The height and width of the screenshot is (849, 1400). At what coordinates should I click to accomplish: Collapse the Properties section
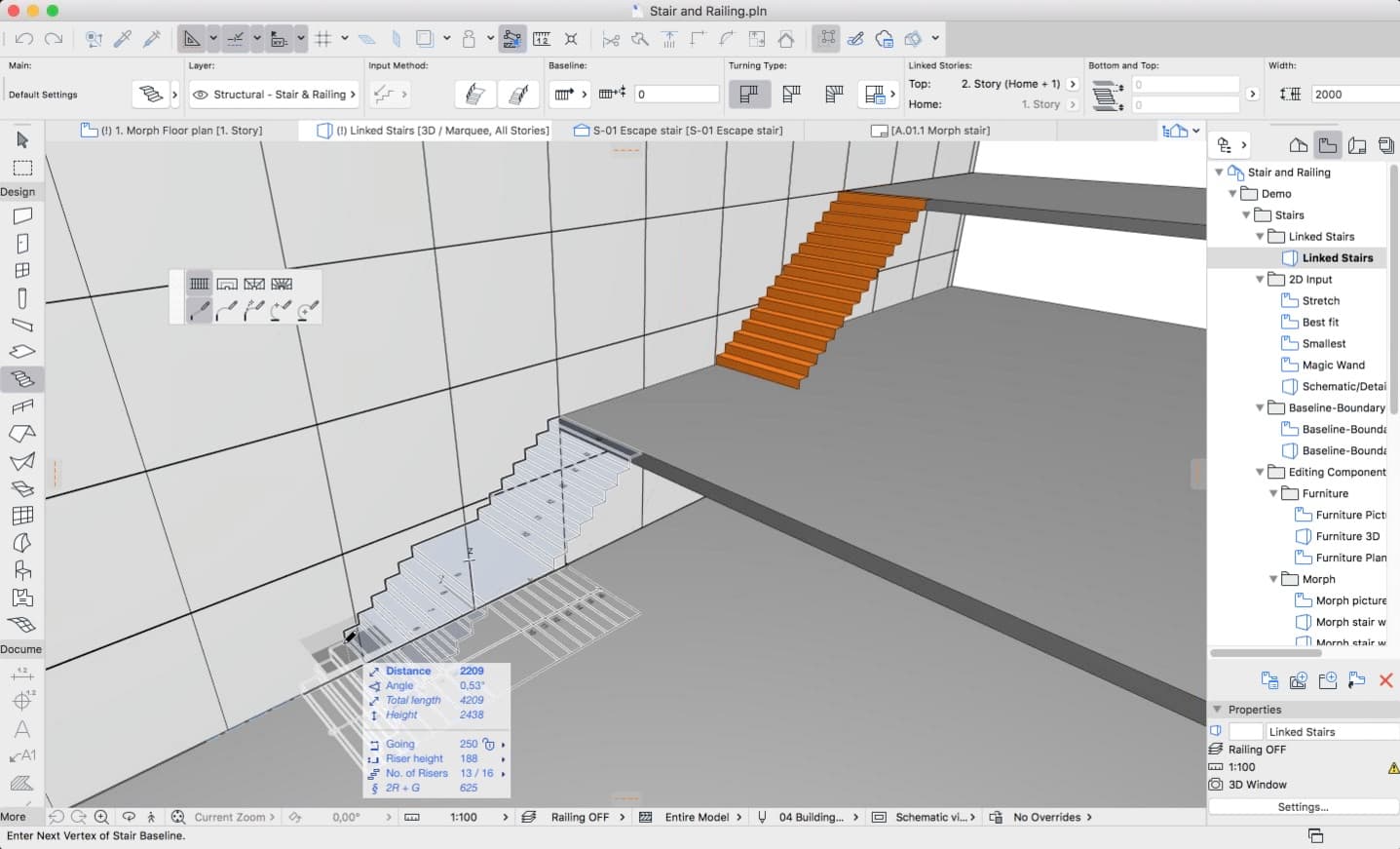pyautogui.click(x=1217, y=710)
